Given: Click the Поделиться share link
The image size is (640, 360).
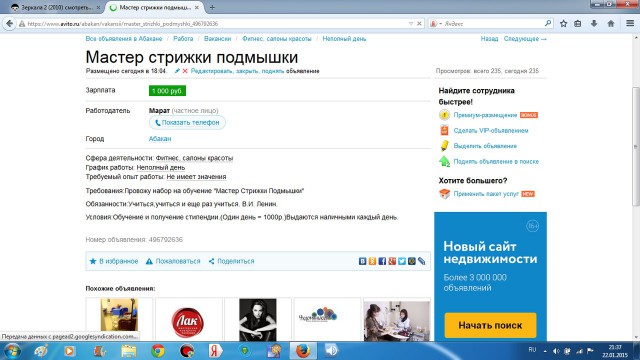Looking at the screenshot, I should click(x=231, y=261).
